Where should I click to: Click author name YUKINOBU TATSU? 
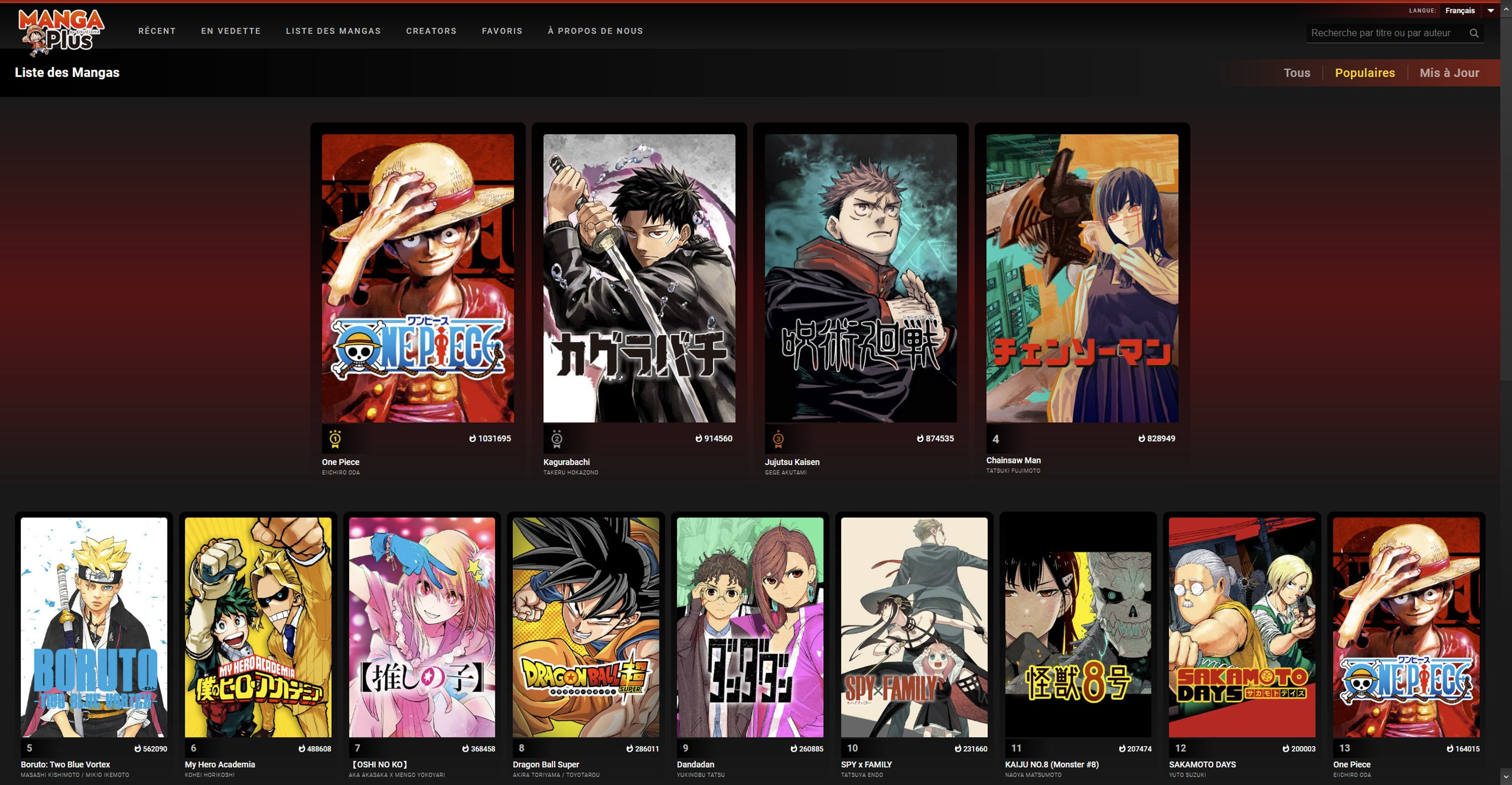coord(701,775)
